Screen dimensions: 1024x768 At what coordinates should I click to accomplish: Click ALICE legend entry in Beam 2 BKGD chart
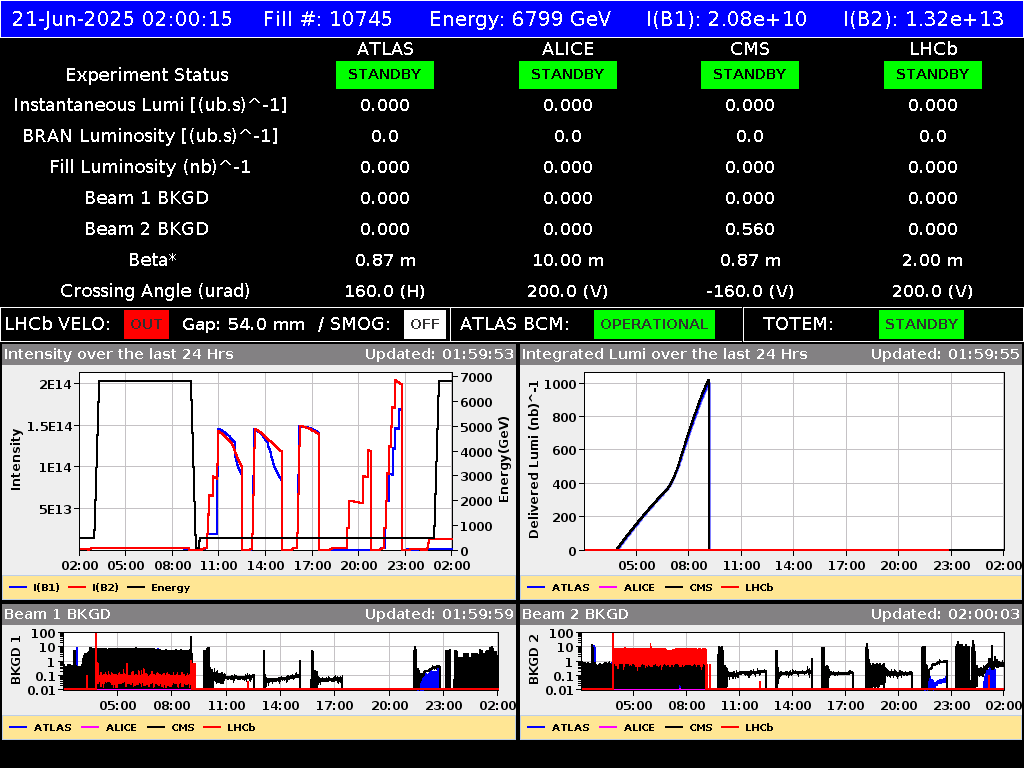pos(627,728)
